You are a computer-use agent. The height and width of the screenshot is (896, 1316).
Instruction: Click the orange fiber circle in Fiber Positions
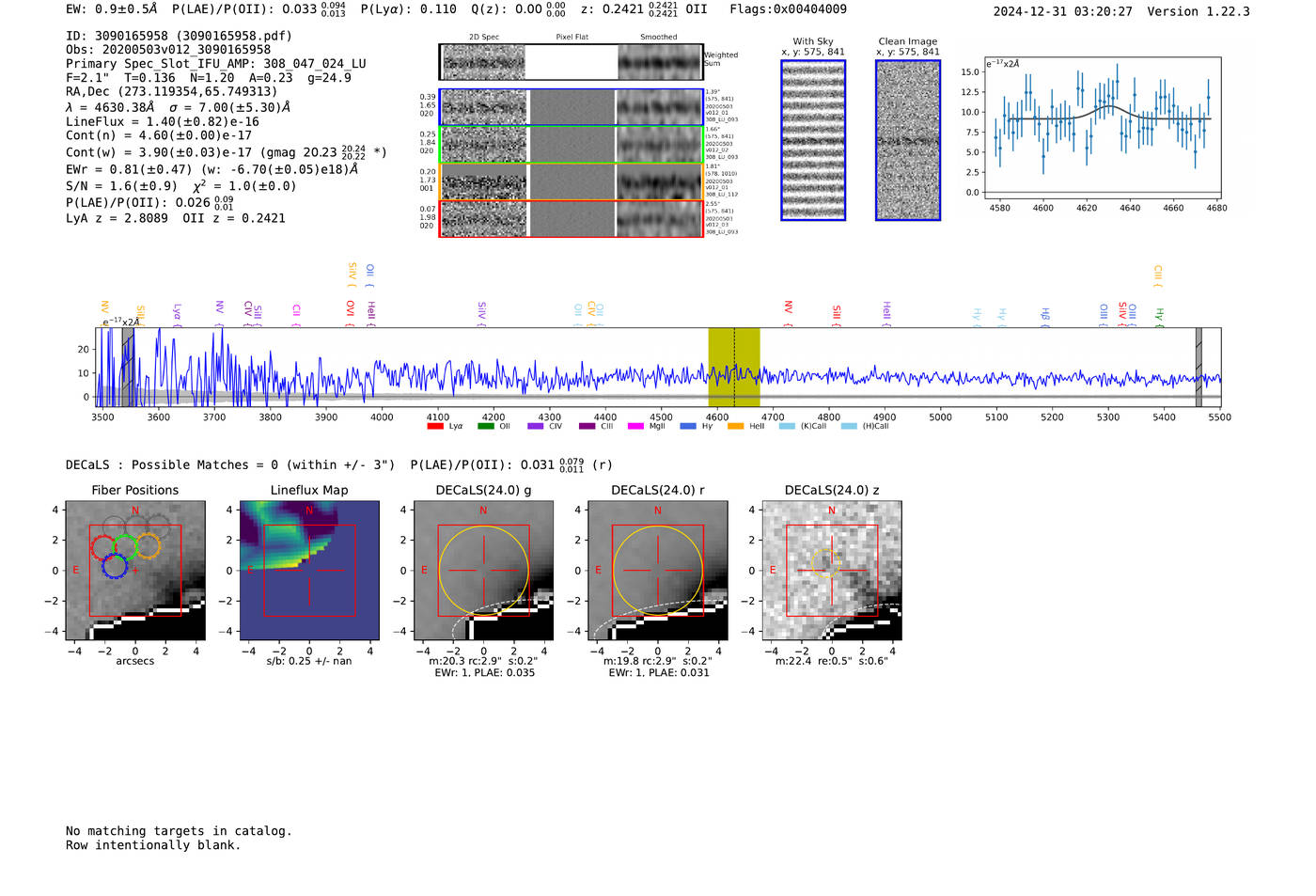148,545
